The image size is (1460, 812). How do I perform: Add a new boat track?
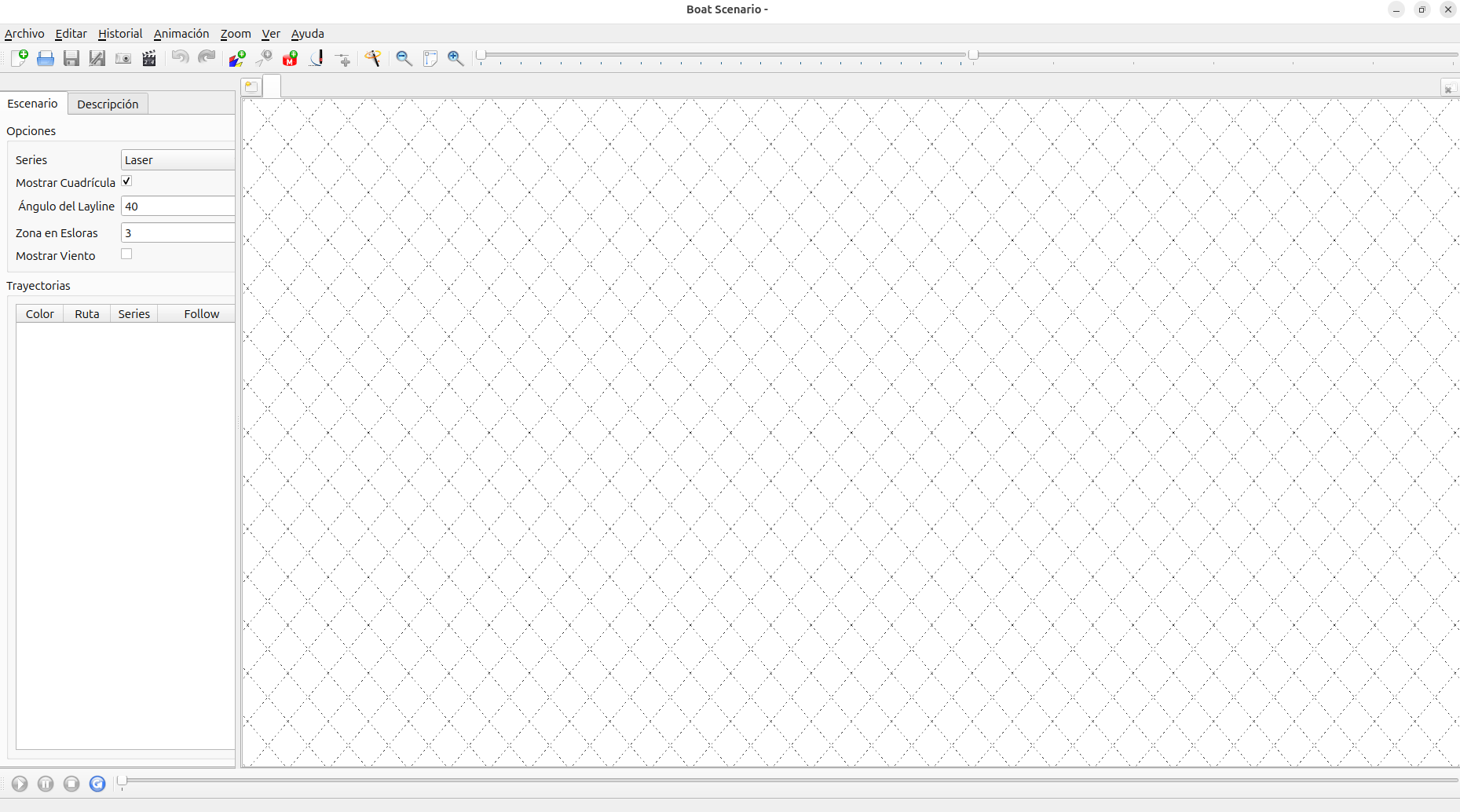coord(237,58)
